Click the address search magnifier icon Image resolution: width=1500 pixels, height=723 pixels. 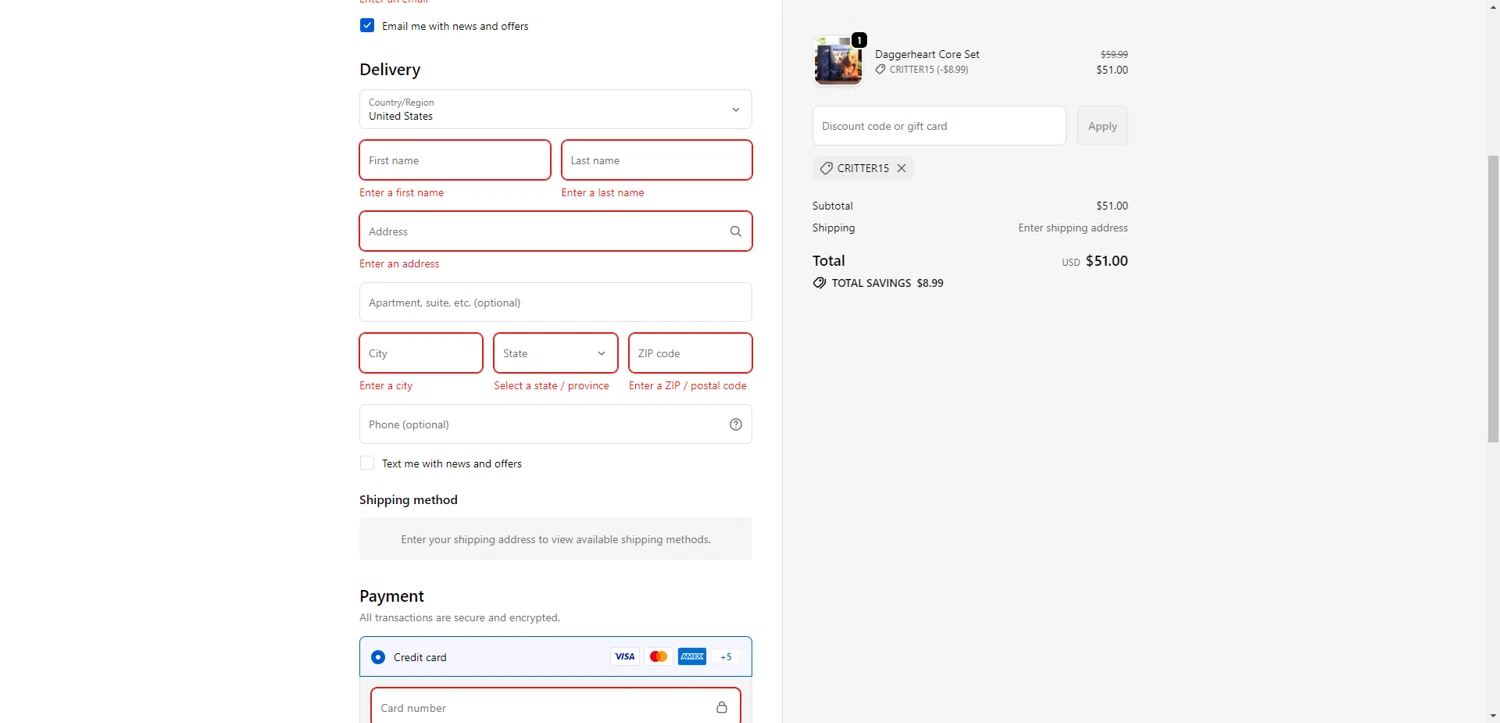[x=735, y=232]
